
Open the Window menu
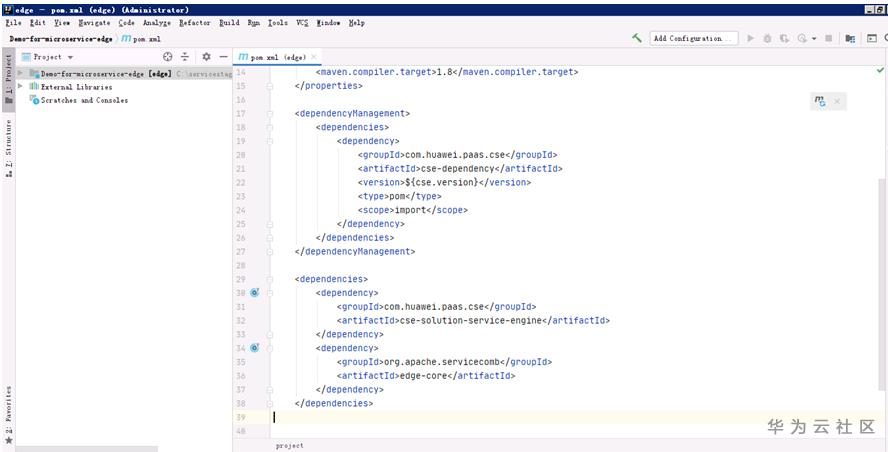(x=328, y=23)
